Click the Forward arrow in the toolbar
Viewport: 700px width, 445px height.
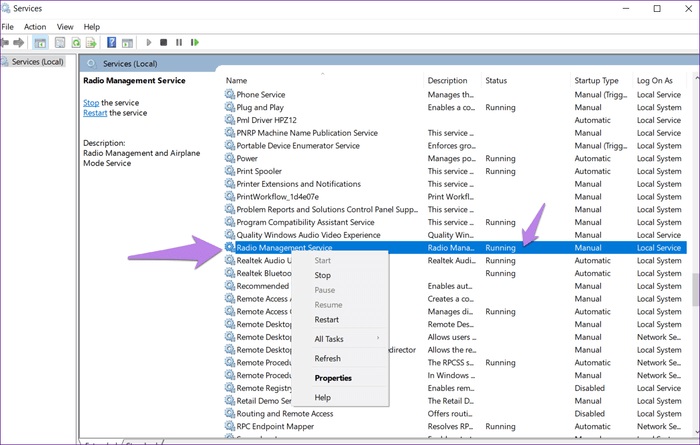[x=18, y=43]
